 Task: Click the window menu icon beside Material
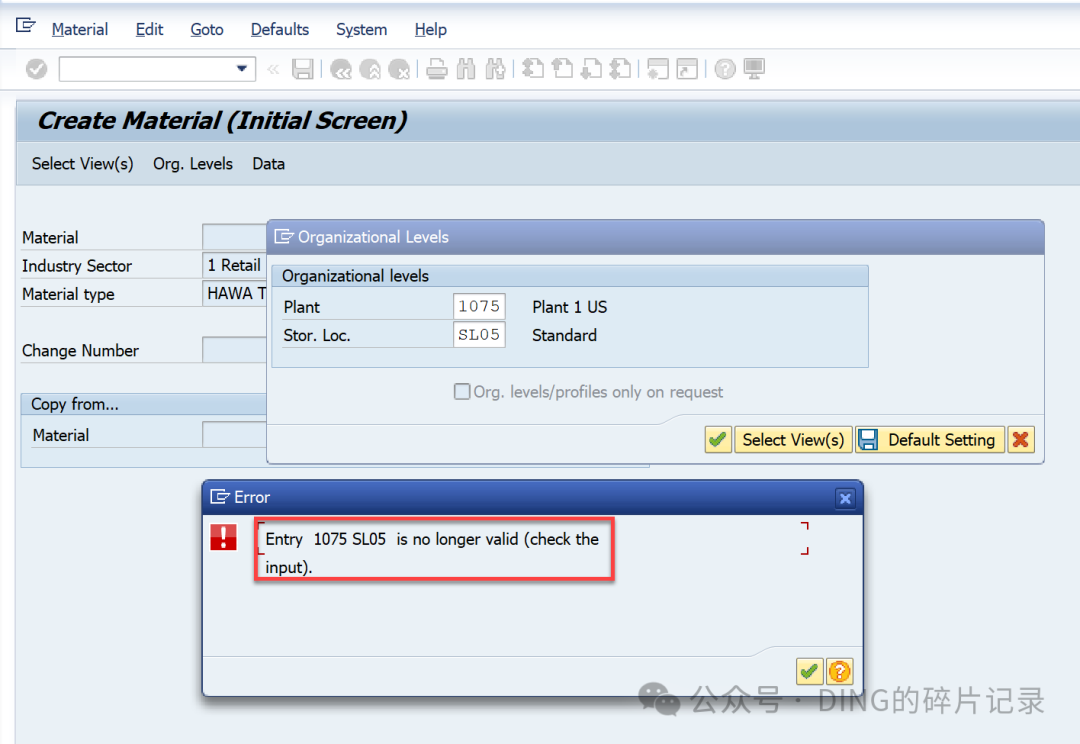pos(25,25)
